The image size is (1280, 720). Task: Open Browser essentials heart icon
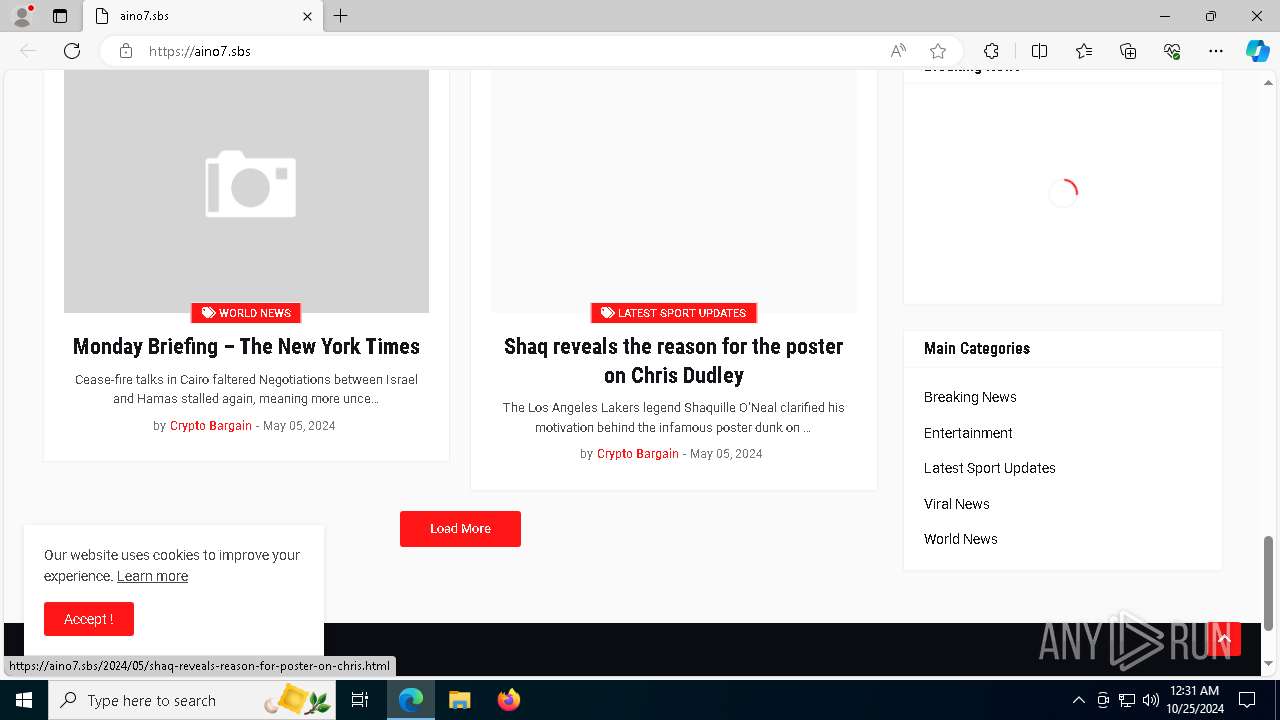(1172, 51)
